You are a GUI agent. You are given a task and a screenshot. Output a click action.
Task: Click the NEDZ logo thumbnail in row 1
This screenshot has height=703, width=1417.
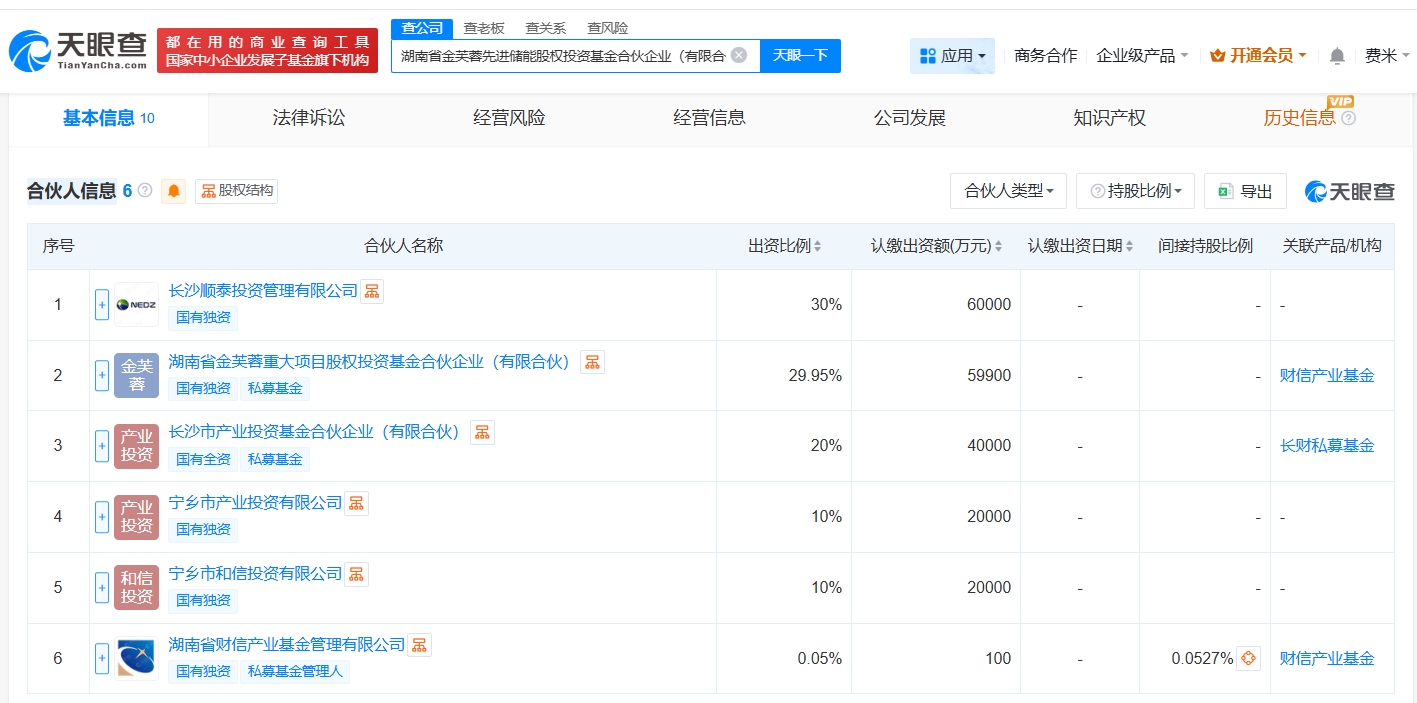pyautogui.click(x=137, y=305)
